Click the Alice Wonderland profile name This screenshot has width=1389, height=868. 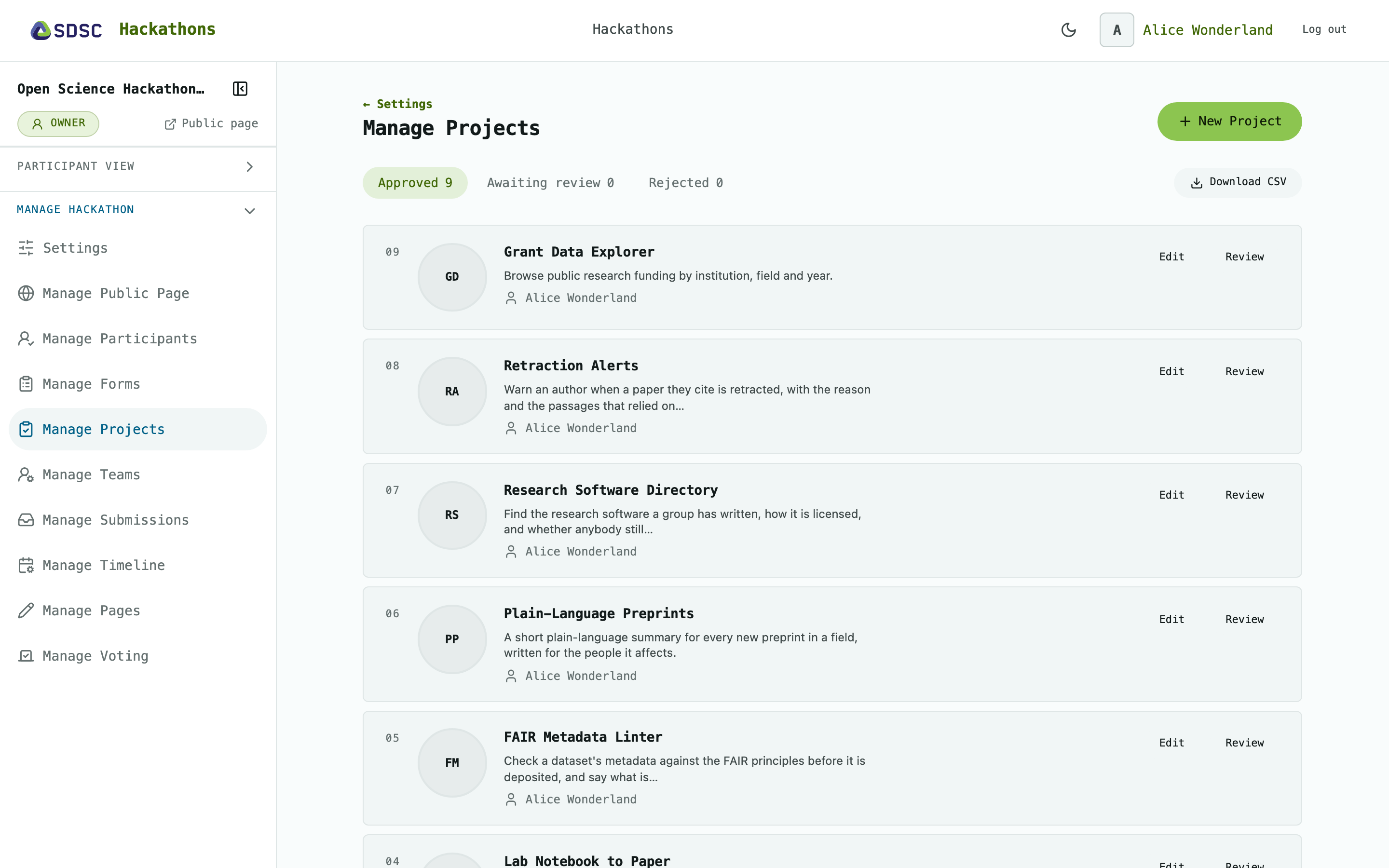1208,30
